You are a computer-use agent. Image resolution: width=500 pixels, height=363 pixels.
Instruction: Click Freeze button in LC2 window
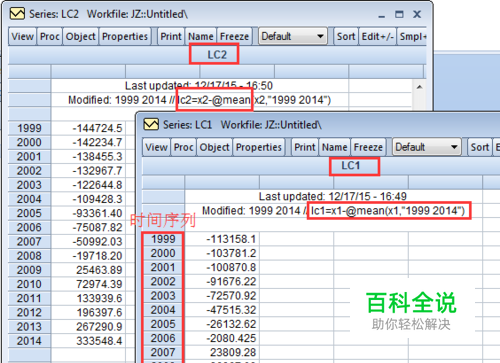click(234, 36)
